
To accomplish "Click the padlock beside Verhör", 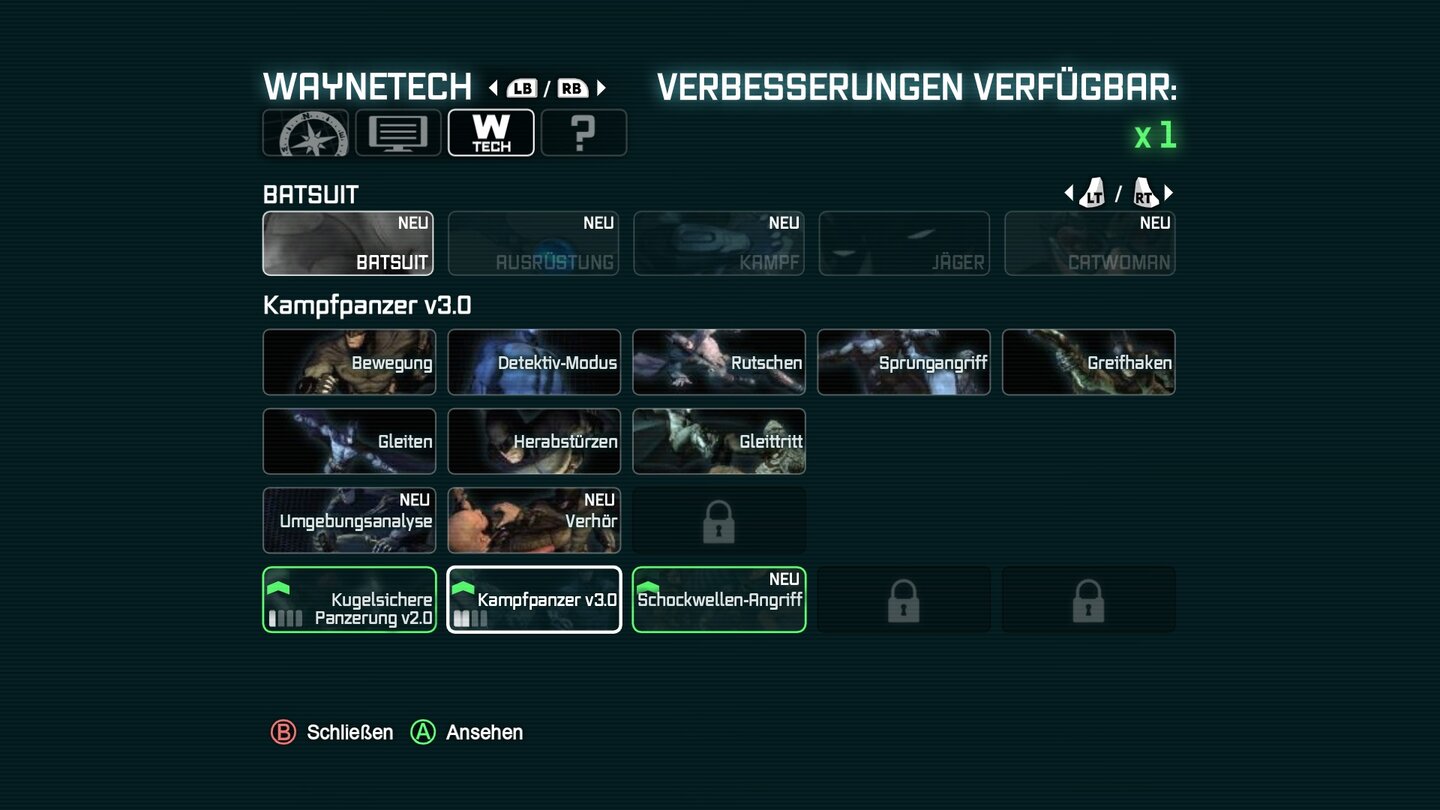I will [719, 522].
